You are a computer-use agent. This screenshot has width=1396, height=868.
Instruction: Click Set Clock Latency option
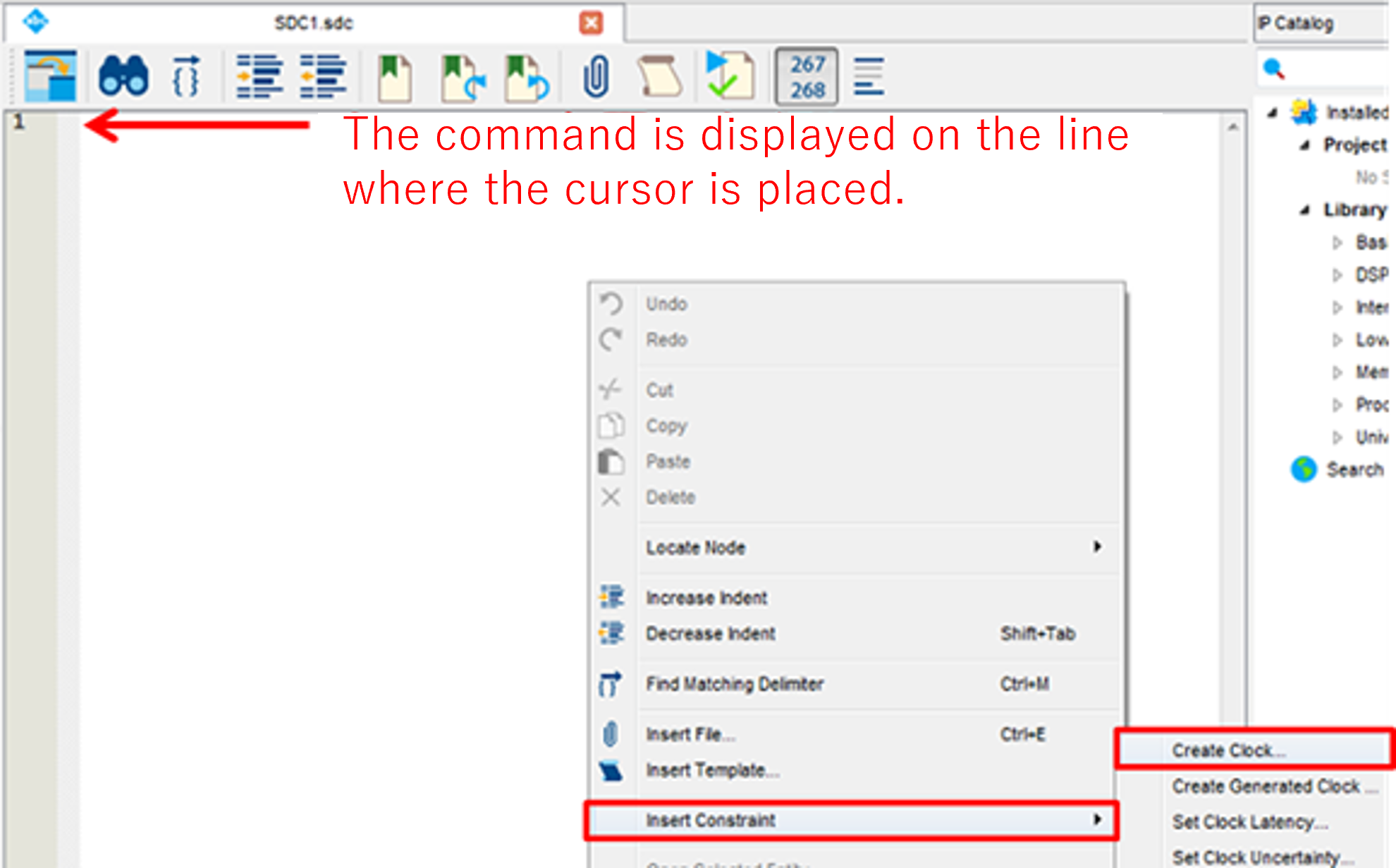click(x=1249, y=822)
